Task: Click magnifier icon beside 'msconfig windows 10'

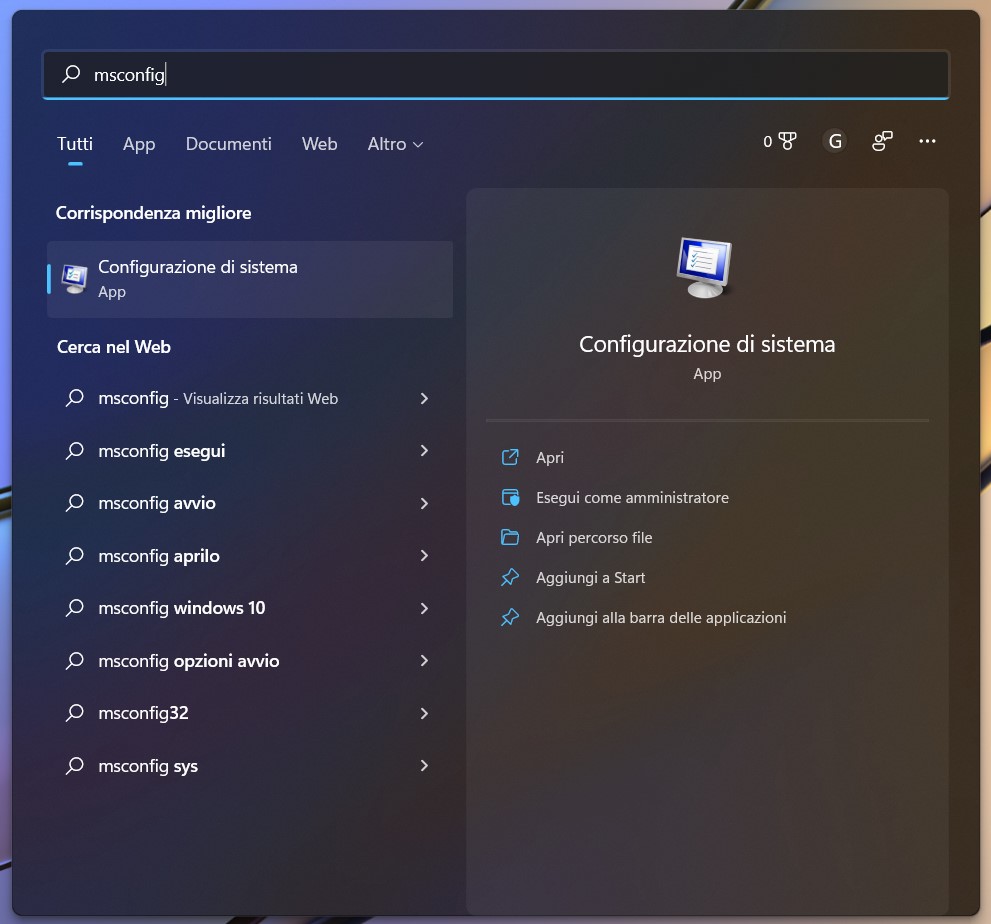Action: tap(75, 608)
